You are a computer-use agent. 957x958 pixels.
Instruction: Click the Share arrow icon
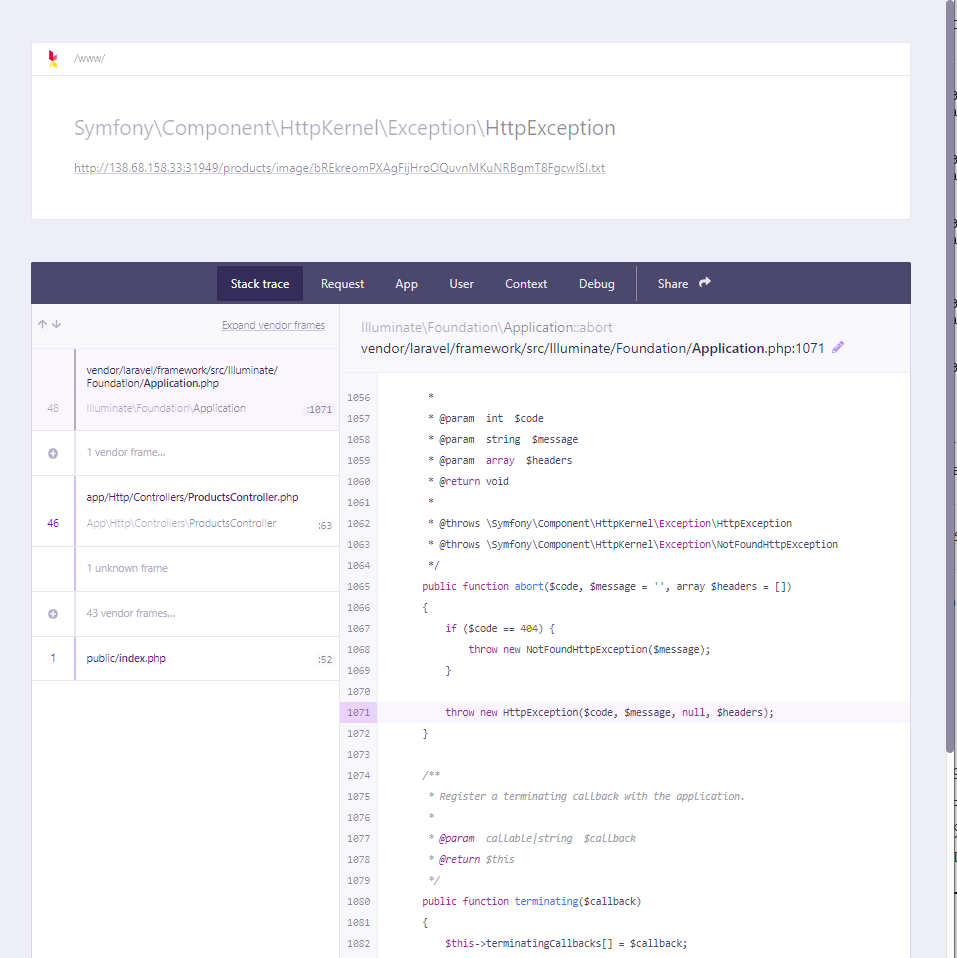[705, 283]
